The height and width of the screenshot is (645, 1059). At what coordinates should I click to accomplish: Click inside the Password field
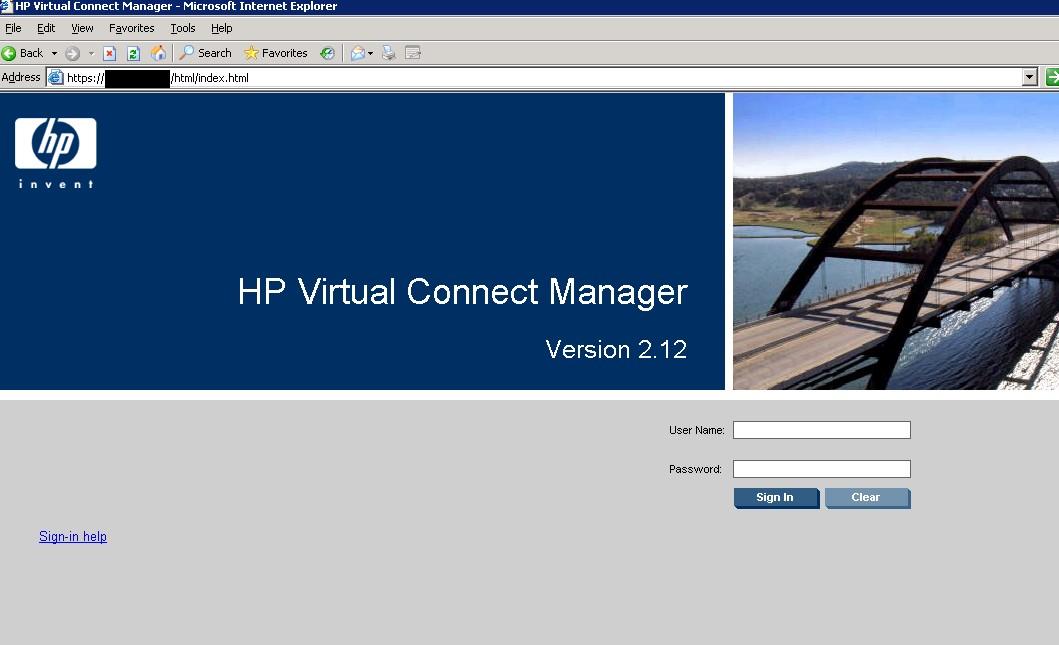(x=820, y=468)
